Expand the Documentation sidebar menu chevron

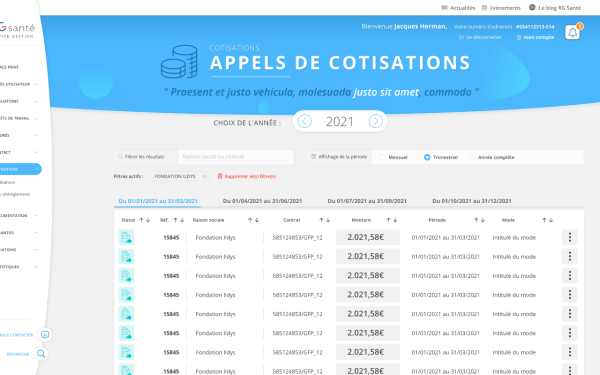36,216
